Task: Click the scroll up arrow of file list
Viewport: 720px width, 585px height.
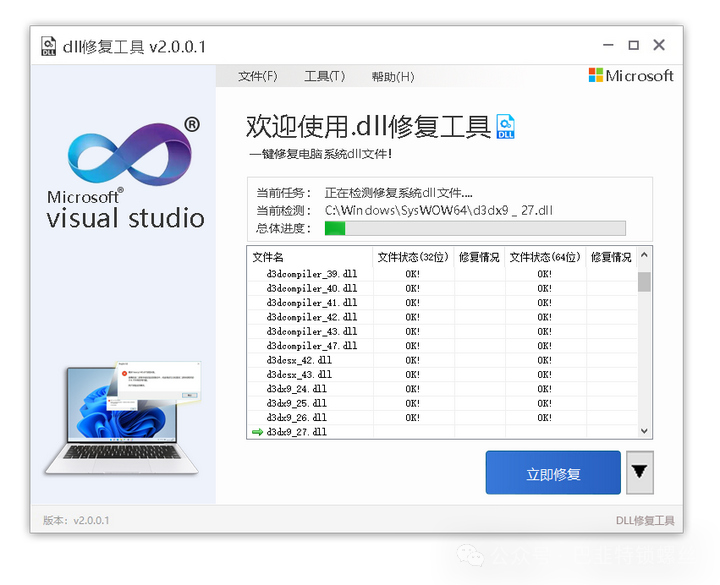Action: tap(644, 255)
